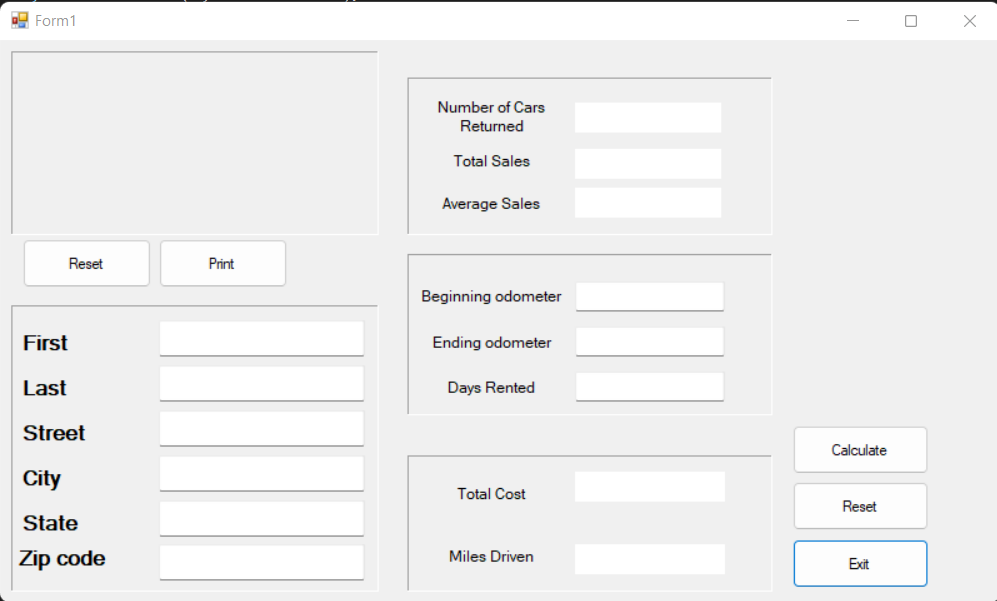Screen dimensions: 997x601
Task: Click the Number of Cars Returned box
Action: [647, 117]
